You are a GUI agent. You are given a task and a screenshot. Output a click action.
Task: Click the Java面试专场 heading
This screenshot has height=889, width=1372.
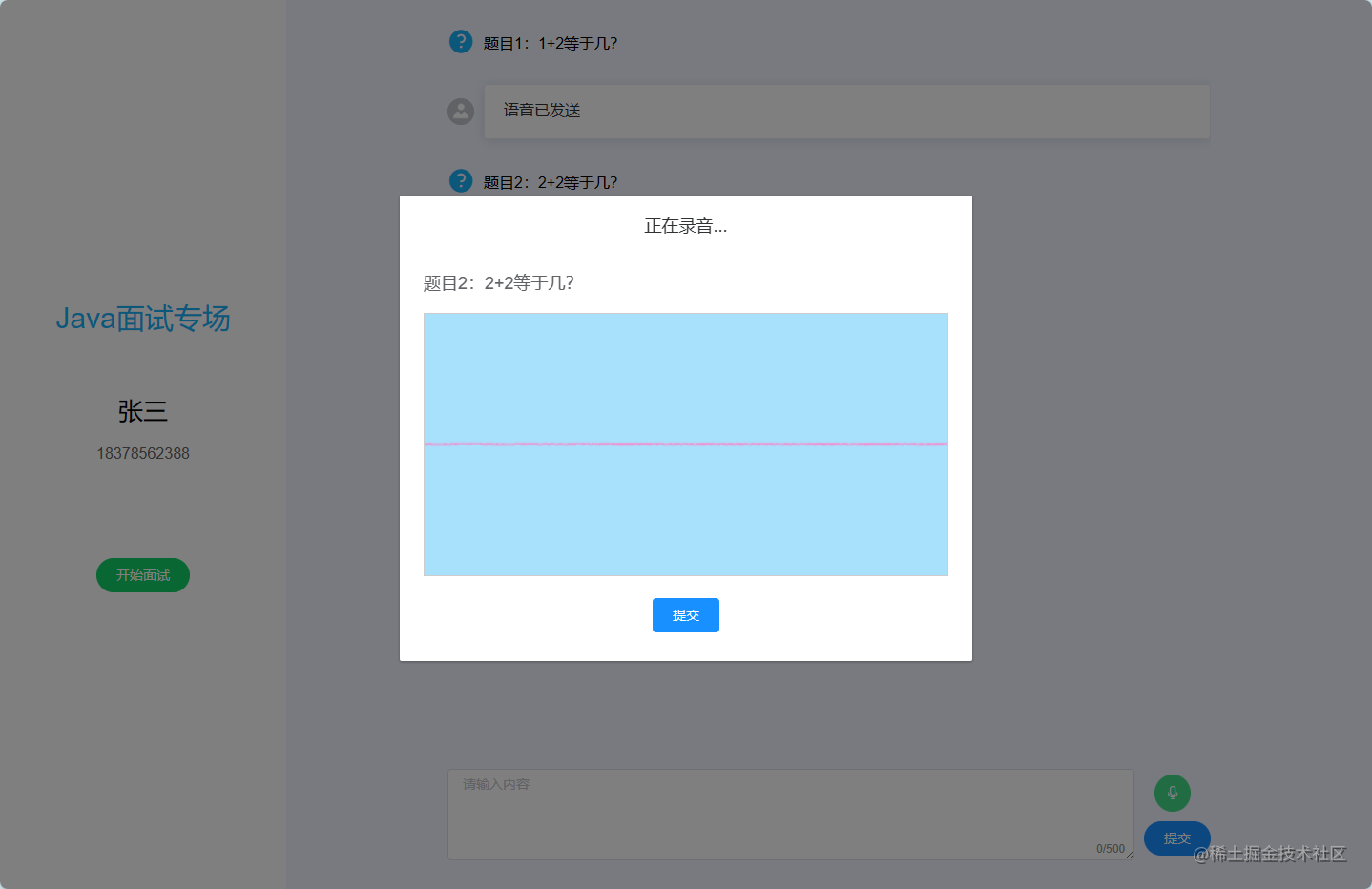coord(143,319)
